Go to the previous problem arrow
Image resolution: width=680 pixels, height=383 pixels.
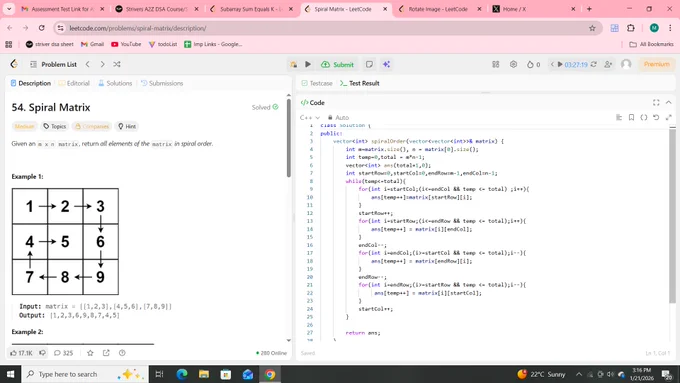pos(88,64)
